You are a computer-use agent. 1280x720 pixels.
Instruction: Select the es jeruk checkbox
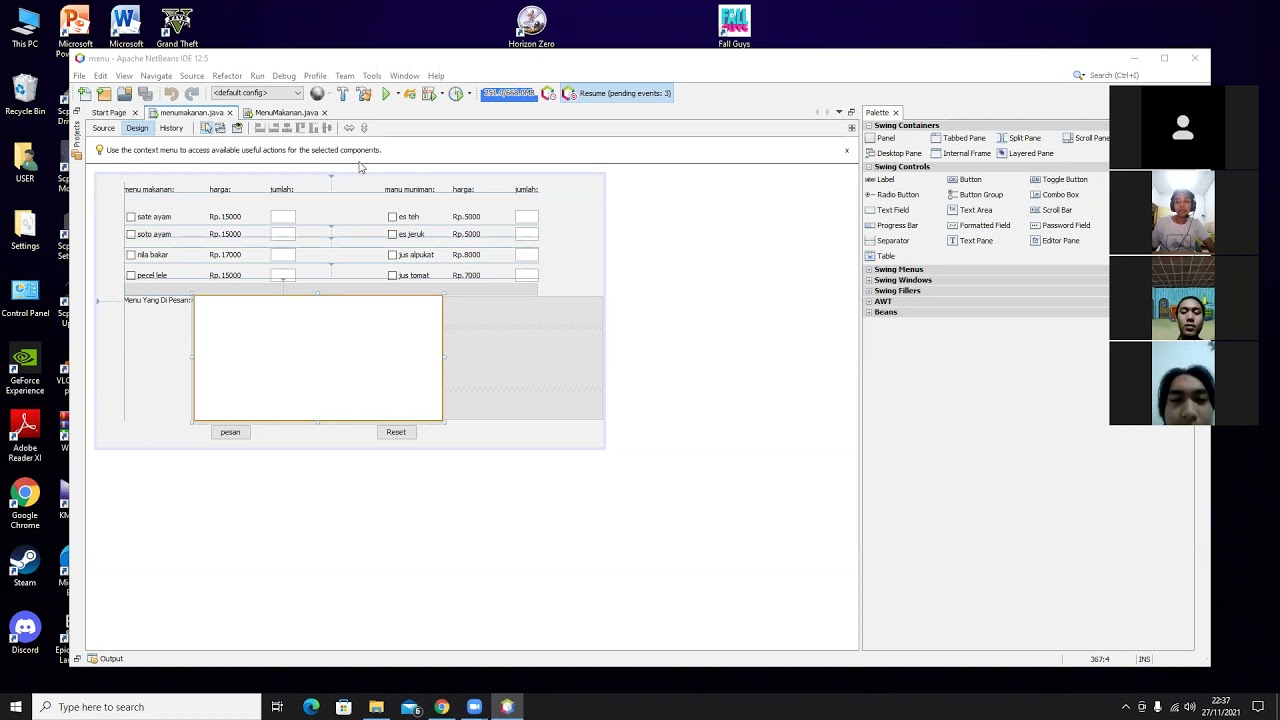tap(392, 234)
